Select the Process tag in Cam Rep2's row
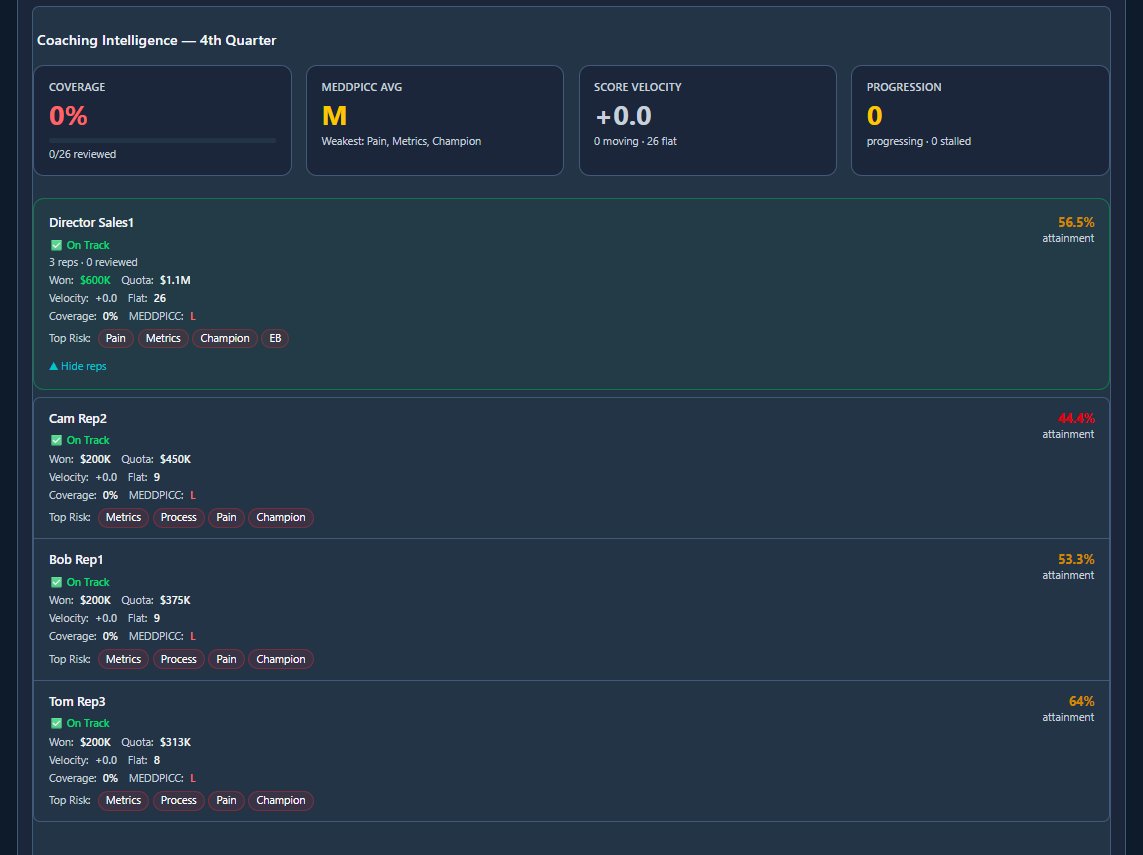Viewport: 1143px width, 855px height. [178, 517]
